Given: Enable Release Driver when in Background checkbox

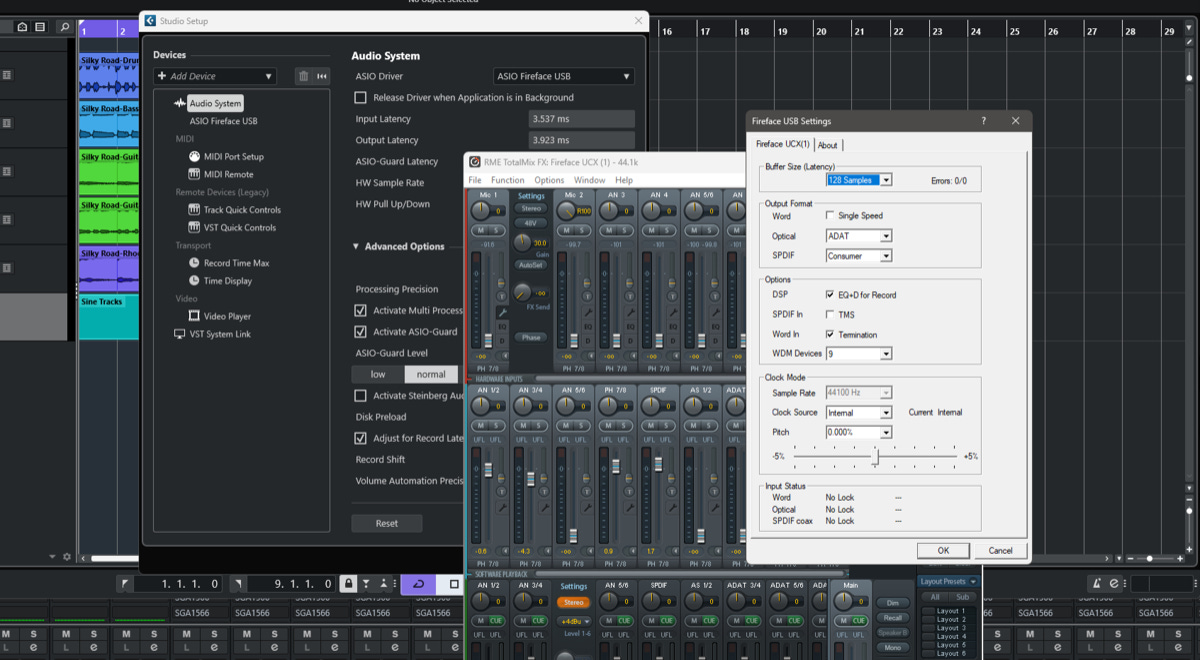Looking at the screenshot, I should tap(361, 98).
